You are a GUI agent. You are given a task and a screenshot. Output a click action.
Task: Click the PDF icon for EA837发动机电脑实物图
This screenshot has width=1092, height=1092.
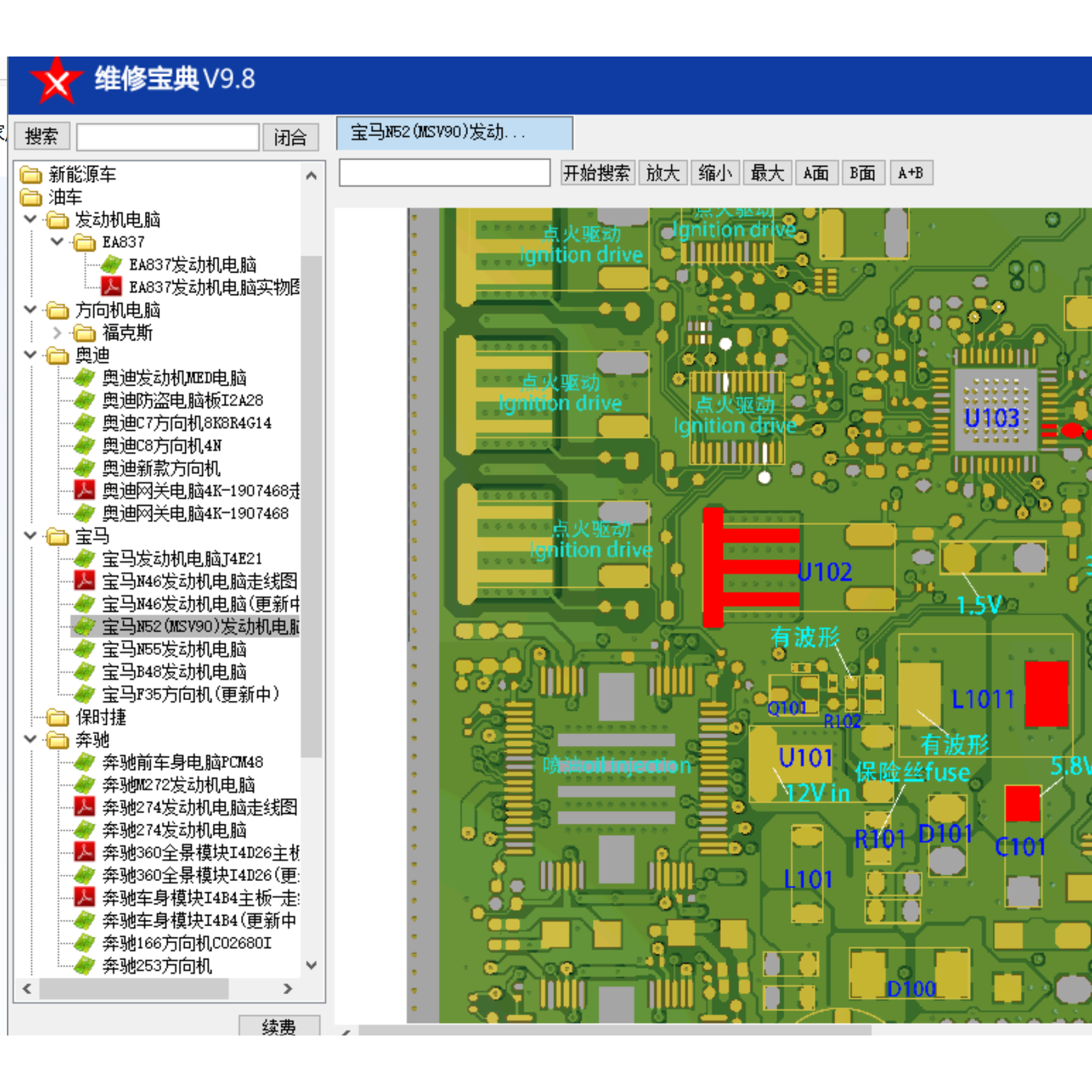[111, 286]
